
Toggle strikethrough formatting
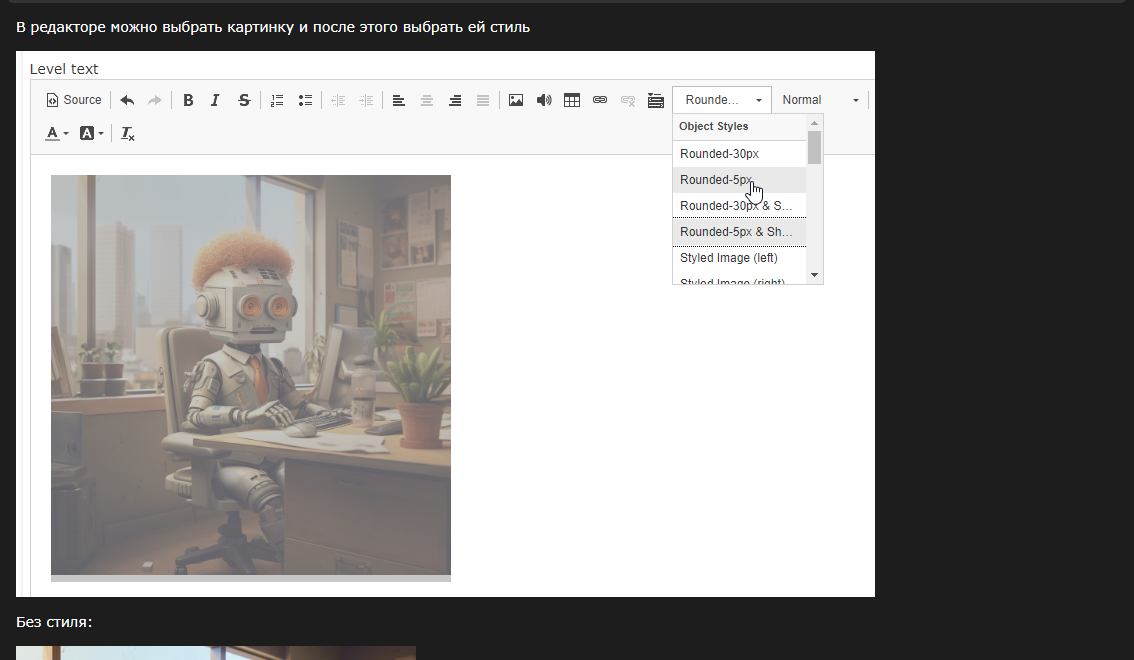click(x=244, y=100)
